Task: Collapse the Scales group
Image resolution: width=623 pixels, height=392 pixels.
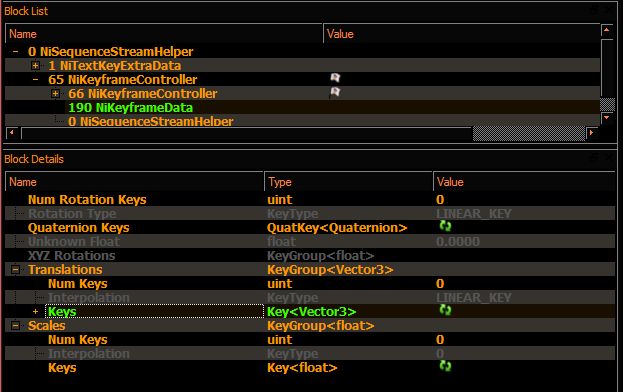Action: [x=15, y=326]
